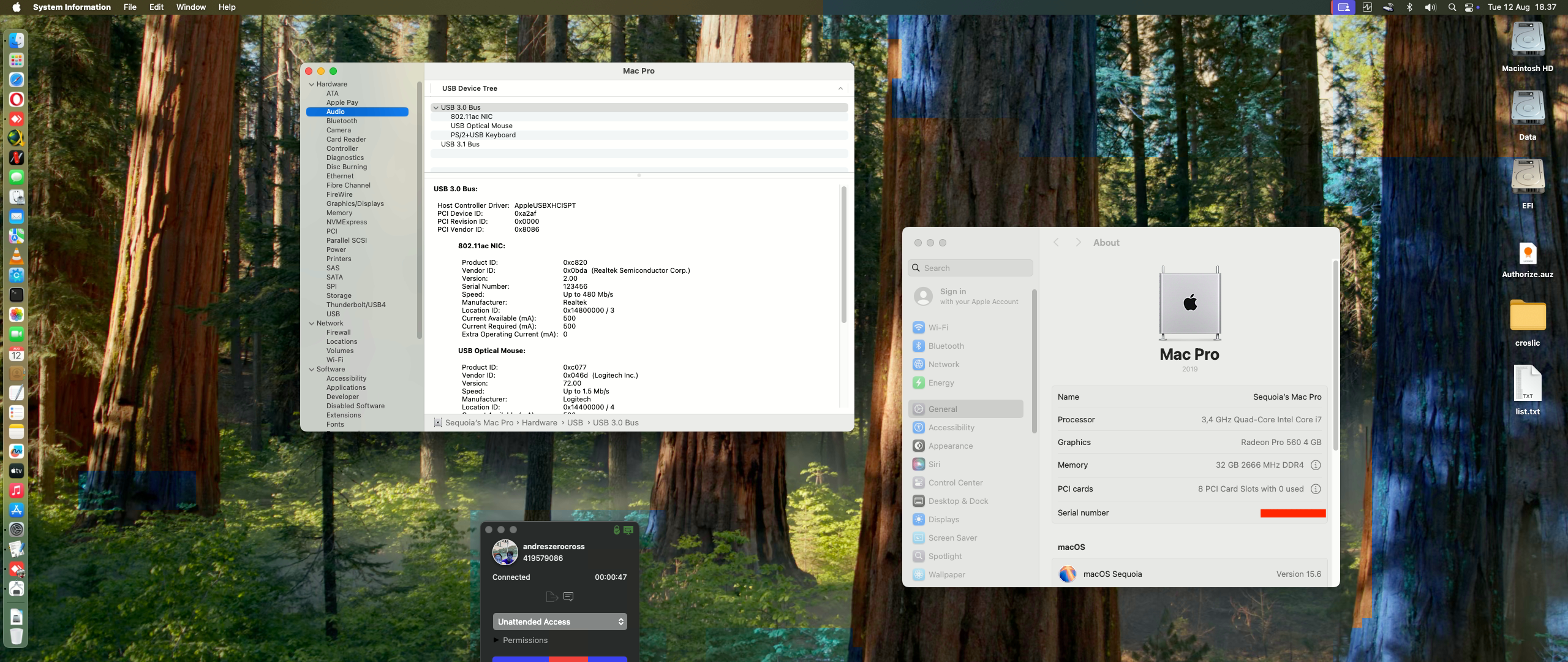Click Hardware in the path bar
The height and width of the screenshot is (662, 1568).
click(539, 423)
